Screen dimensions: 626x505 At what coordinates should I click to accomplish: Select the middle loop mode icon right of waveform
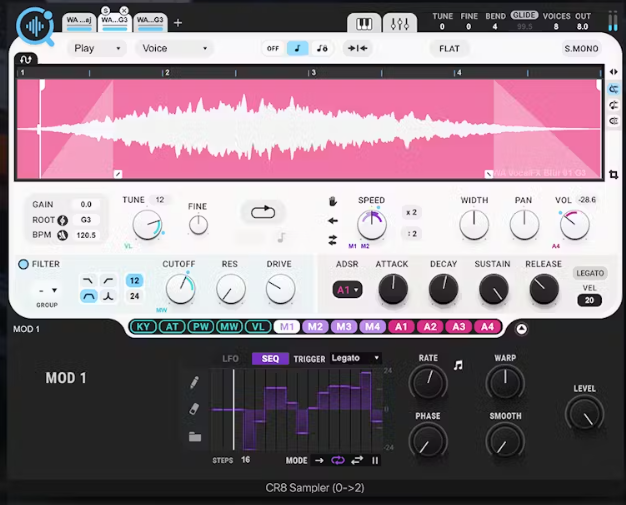[614, 105]
